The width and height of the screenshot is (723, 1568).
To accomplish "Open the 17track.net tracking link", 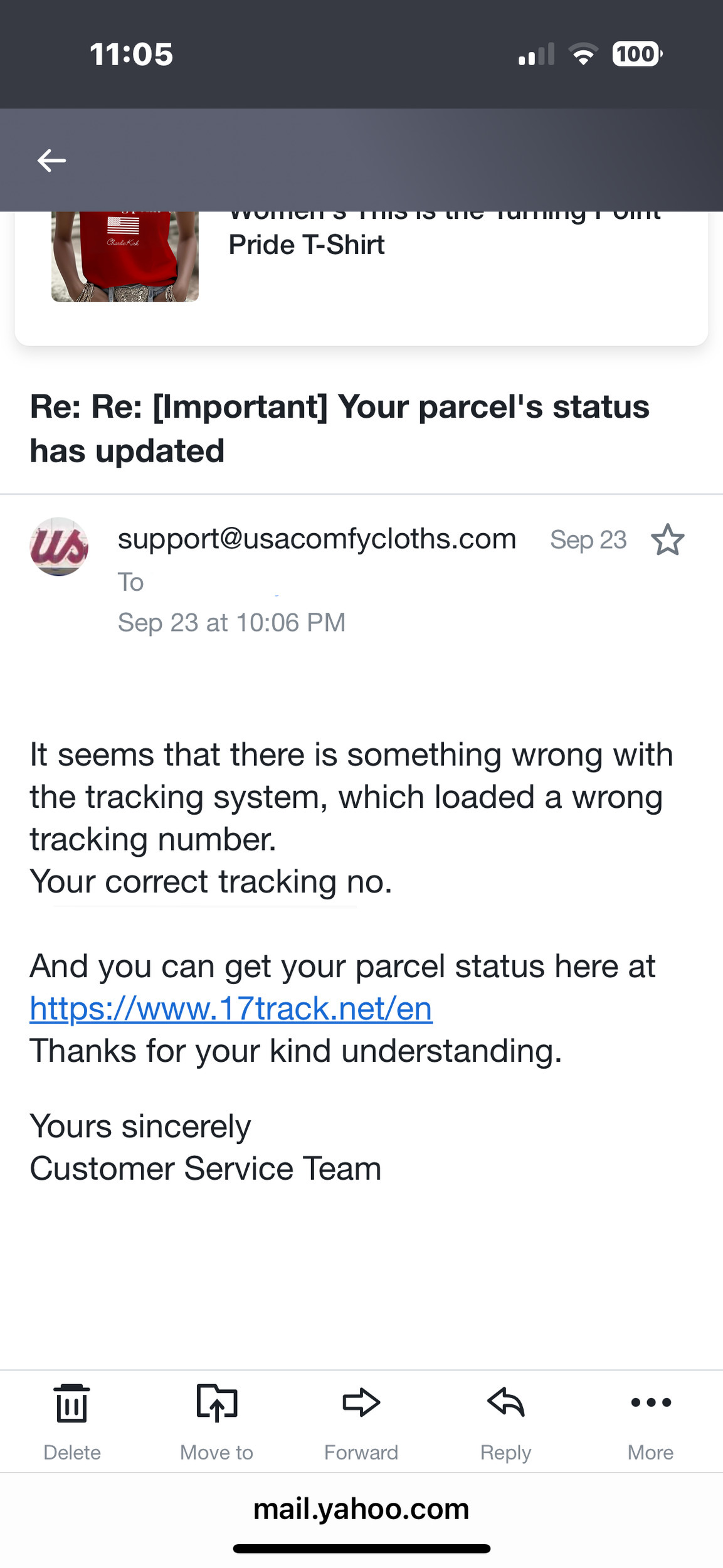I will pos(231,1009).
